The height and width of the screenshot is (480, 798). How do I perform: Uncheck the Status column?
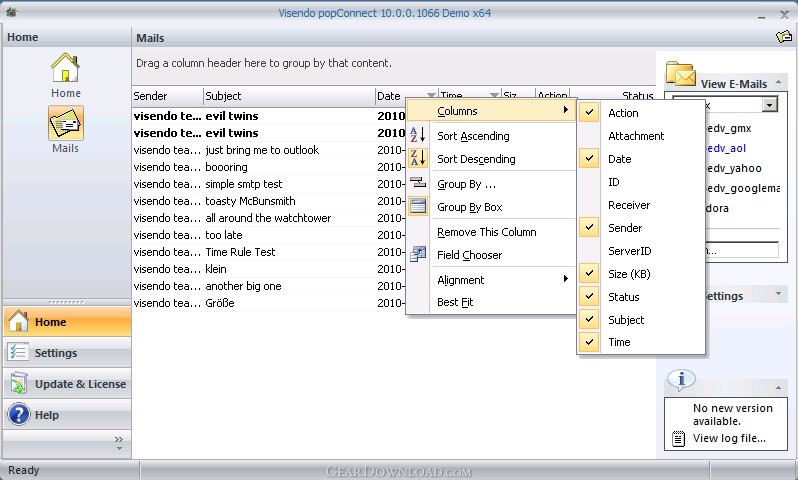click(x=640, y=297)
